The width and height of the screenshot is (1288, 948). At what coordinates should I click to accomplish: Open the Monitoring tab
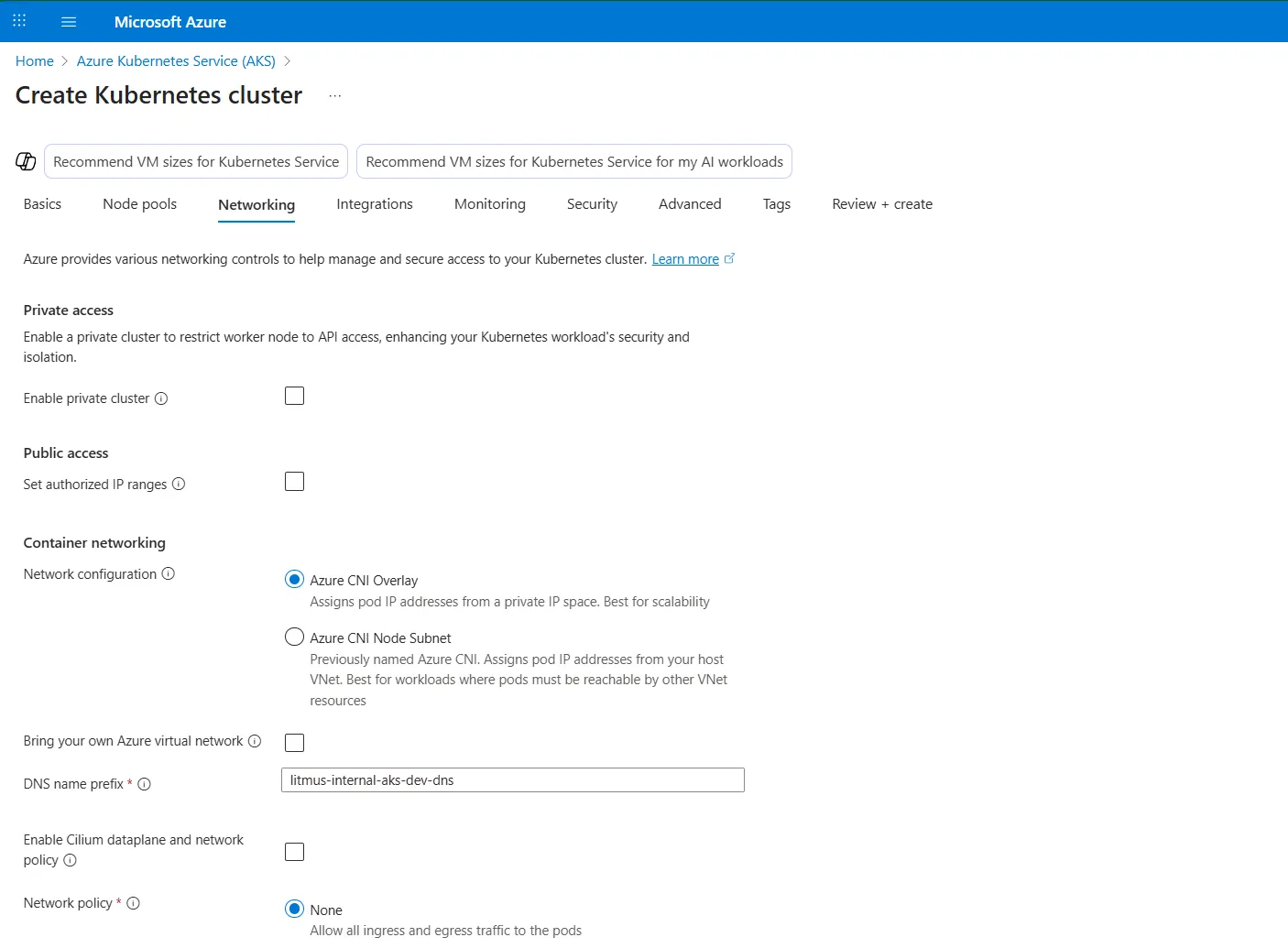490,204
